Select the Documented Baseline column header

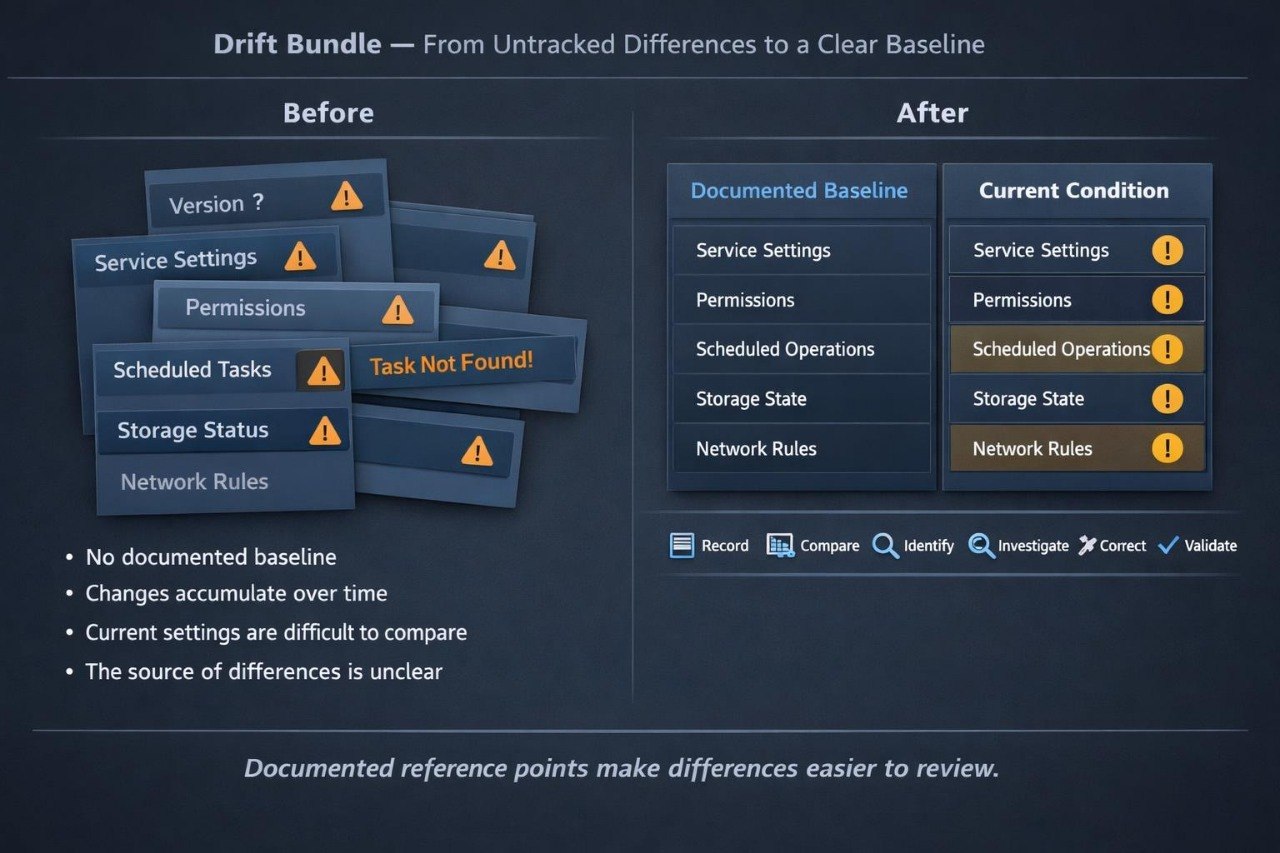coord(799,191)
